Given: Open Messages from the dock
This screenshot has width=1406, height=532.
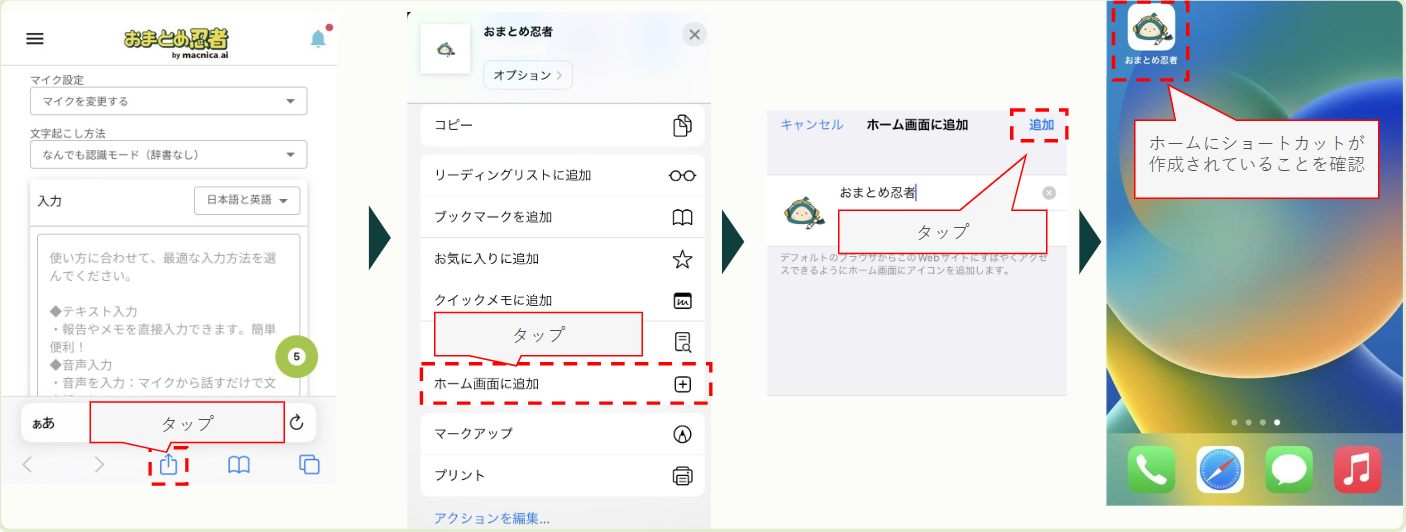Looking at the screenshot, I should pyautogui.click(x=1288, y=469).
